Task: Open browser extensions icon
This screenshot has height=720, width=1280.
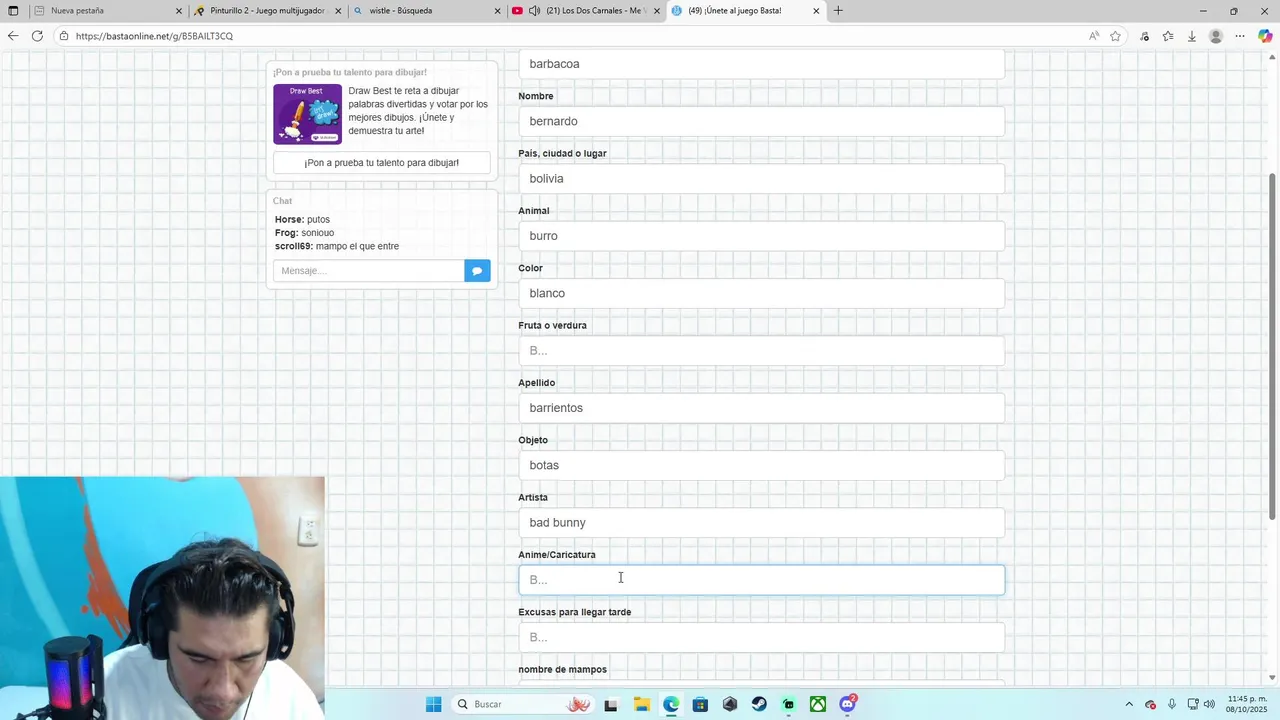Action: click(1144, 36)
